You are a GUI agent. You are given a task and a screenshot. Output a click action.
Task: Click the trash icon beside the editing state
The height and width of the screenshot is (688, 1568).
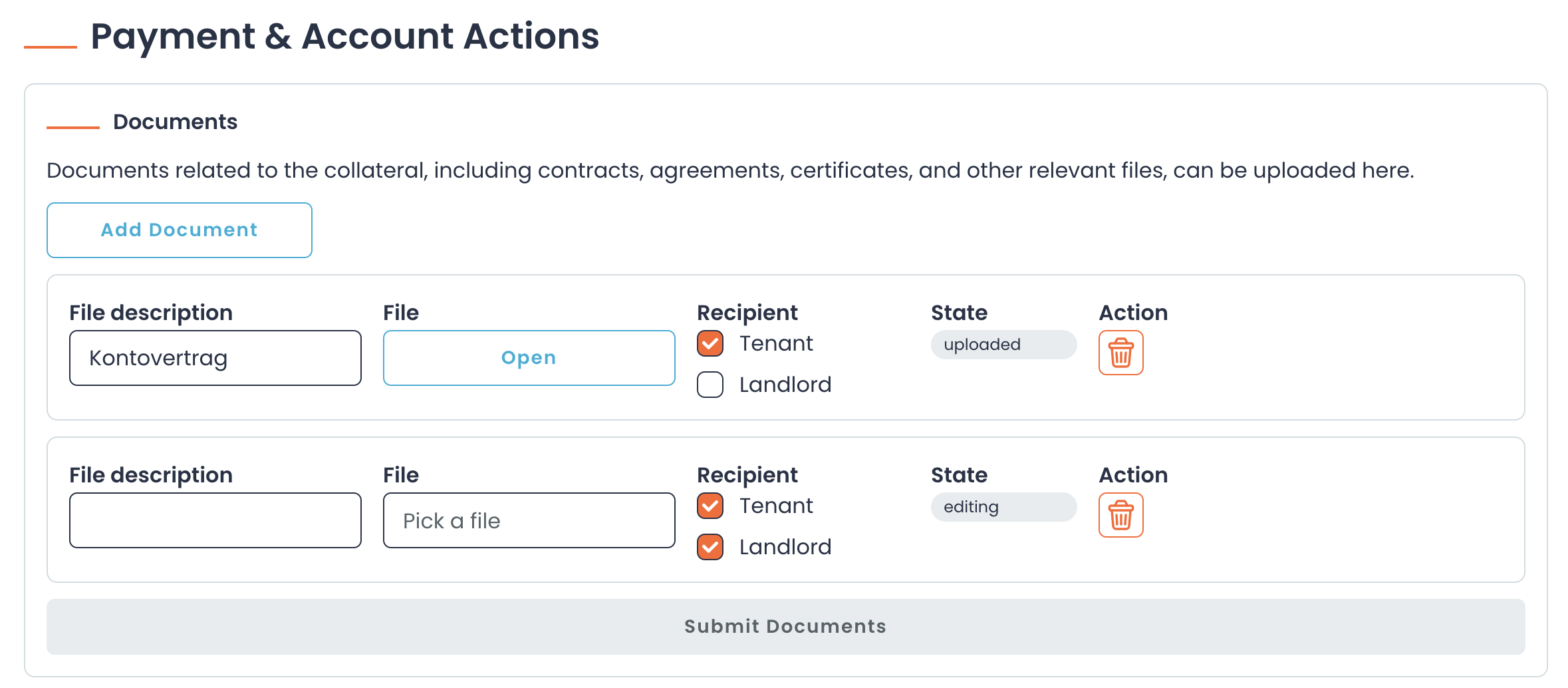1120,515
